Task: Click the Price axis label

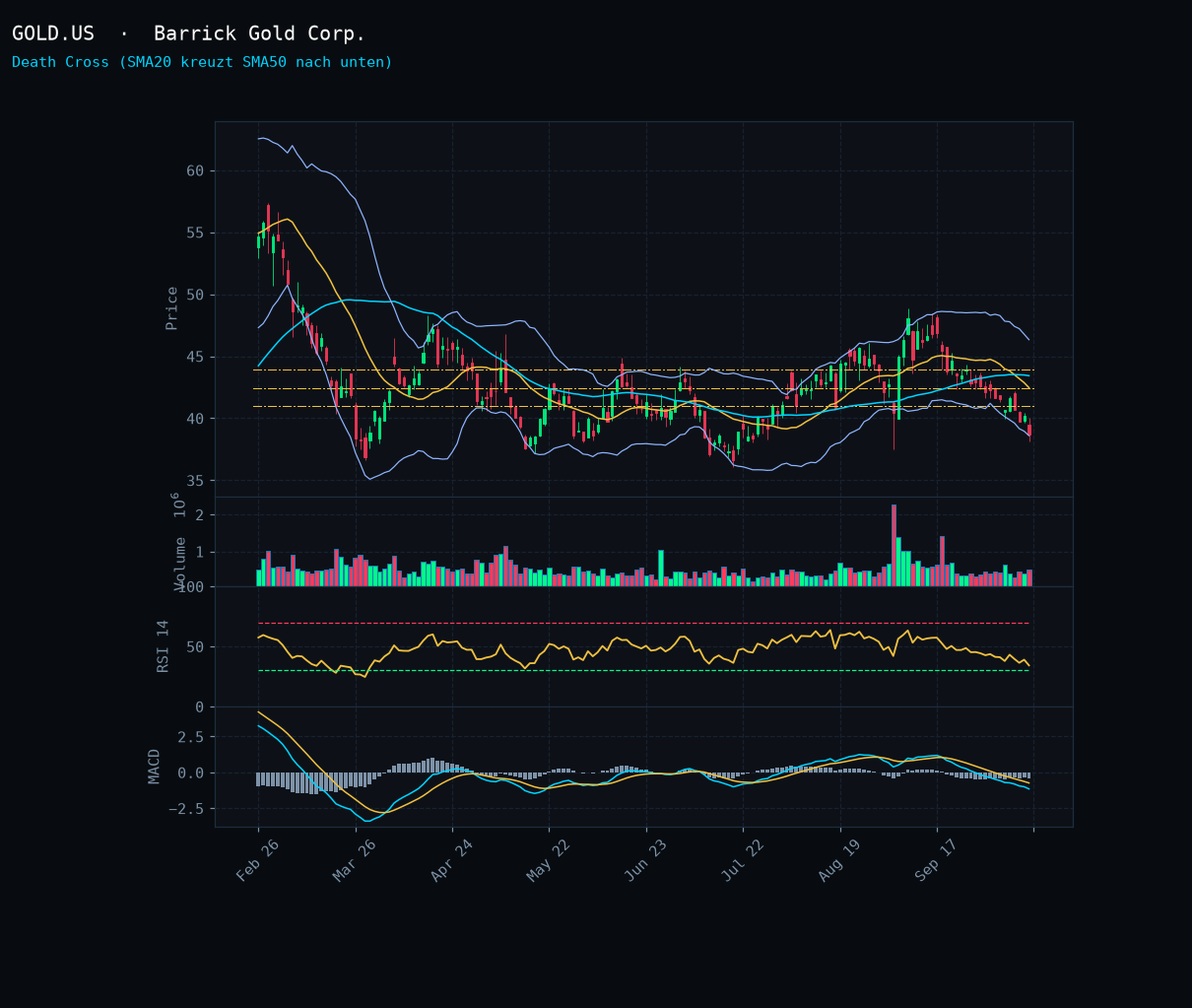Action: point(171,308)
